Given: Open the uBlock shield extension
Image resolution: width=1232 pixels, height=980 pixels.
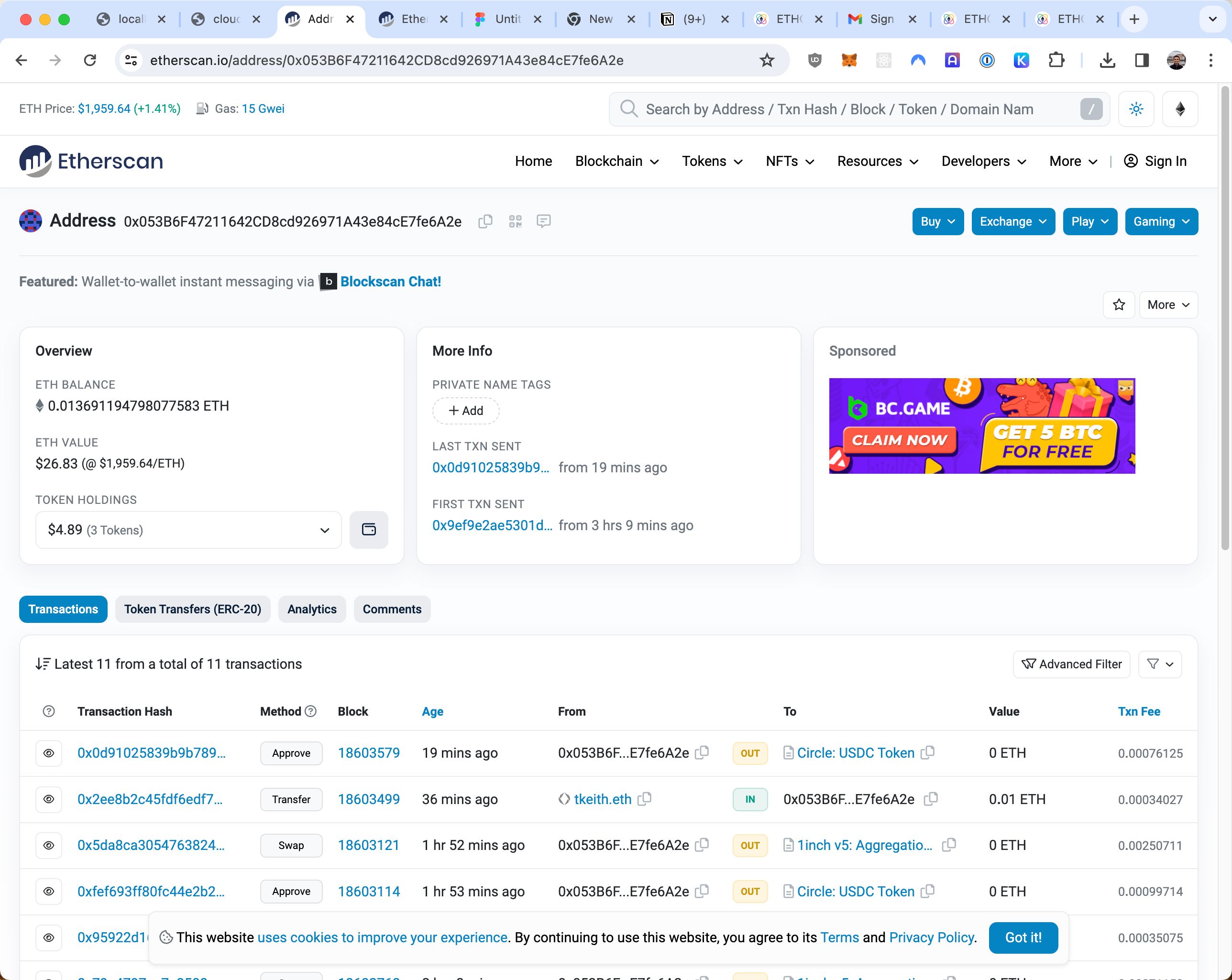Looking at the screenshot, I should click(815, 60).
